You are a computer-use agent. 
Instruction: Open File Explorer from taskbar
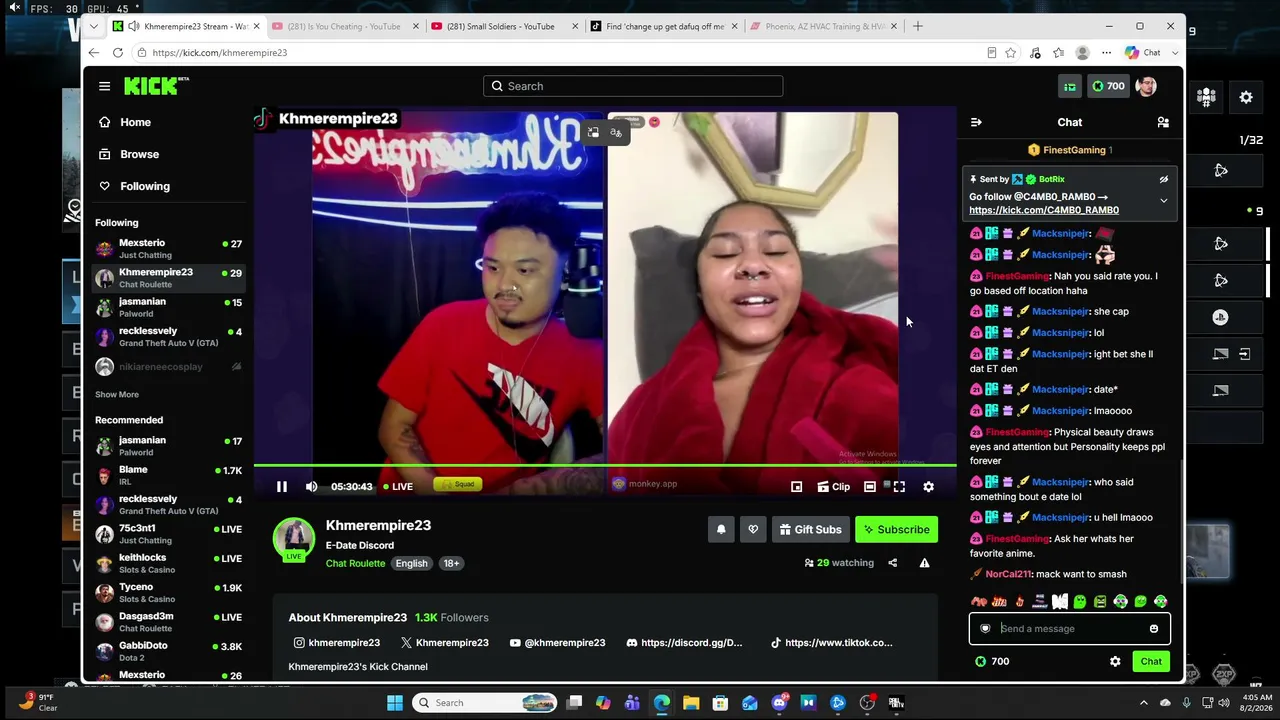pyautogui.click(x=691, y=703)
